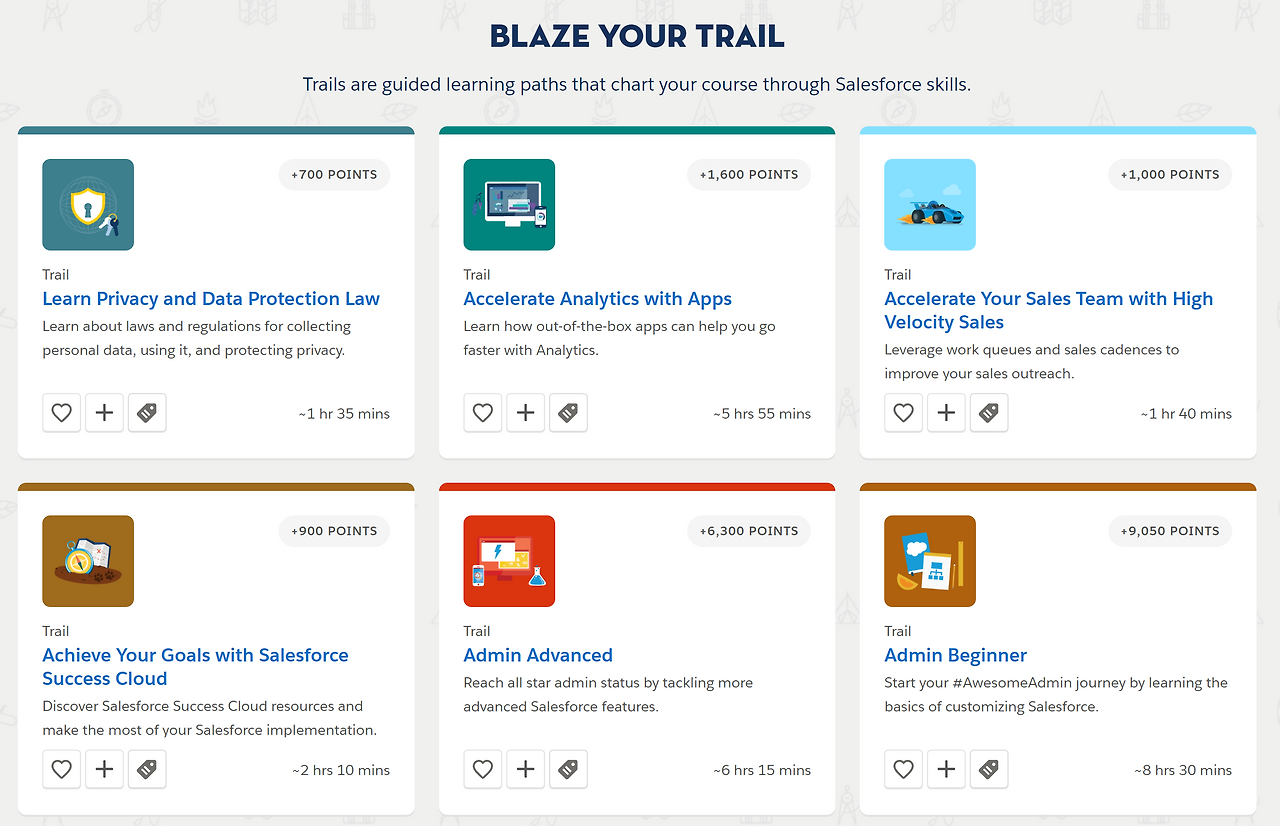Click the shield and keys privacy trail thumbnail
Screen dimensions: 1280x826
coord(88,205)
